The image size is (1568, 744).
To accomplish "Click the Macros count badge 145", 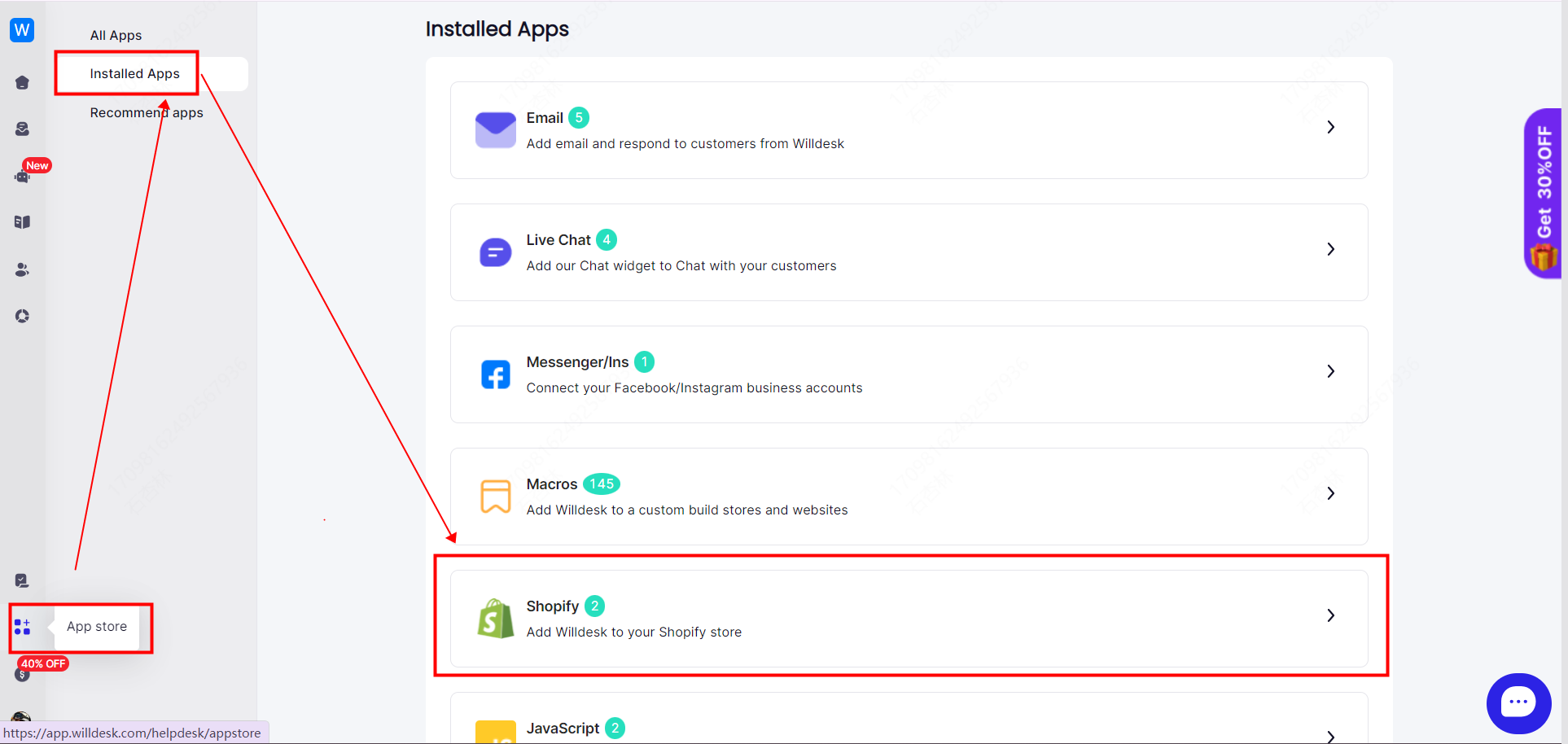I will pyautogui.click(x=602, y=484).
